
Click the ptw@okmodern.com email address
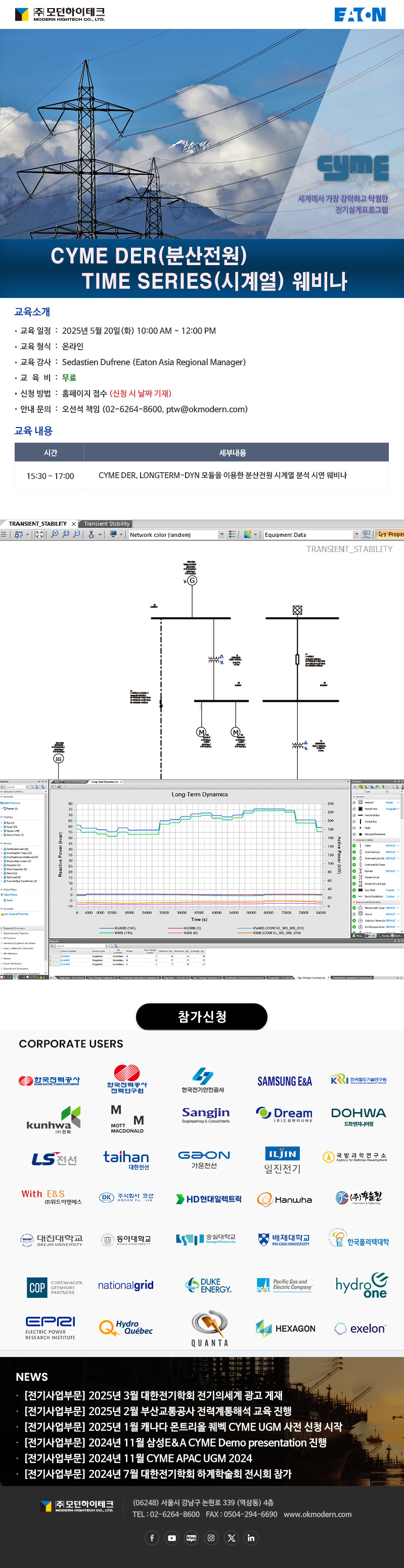(x=205, y=409)
